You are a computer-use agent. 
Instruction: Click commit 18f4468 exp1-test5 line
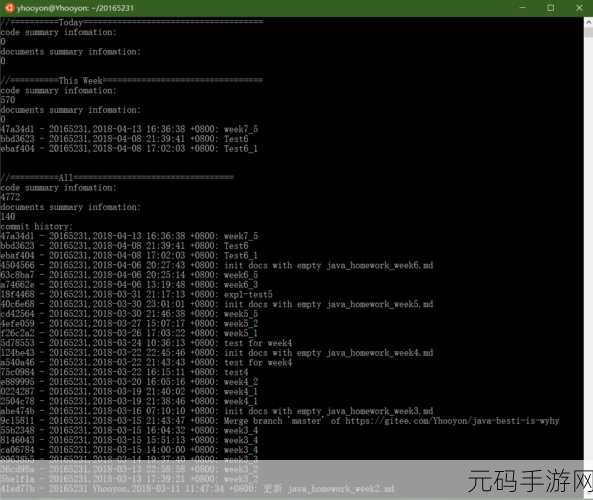click(136, 295)
